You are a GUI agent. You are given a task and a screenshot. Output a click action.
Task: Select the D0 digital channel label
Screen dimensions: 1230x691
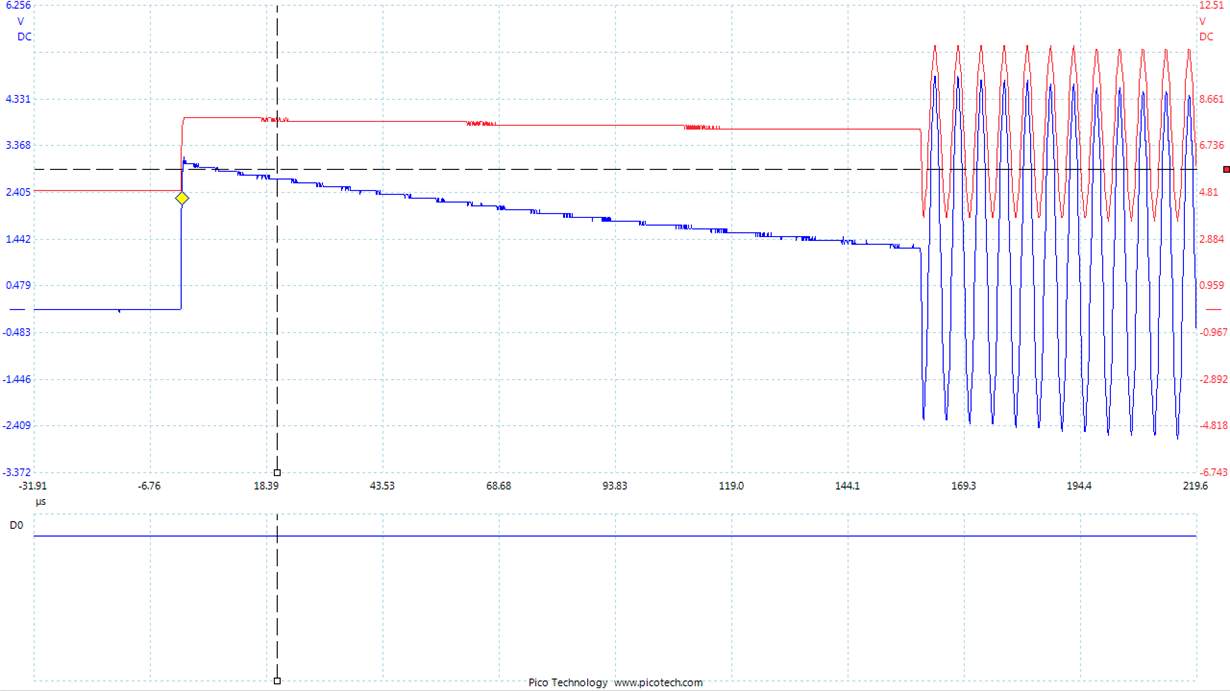pos(15,523)
